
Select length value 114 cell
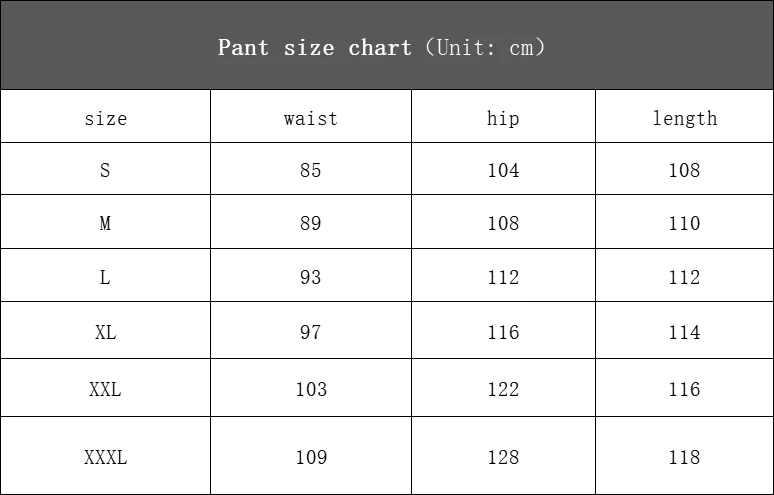[x=684, y=330]
